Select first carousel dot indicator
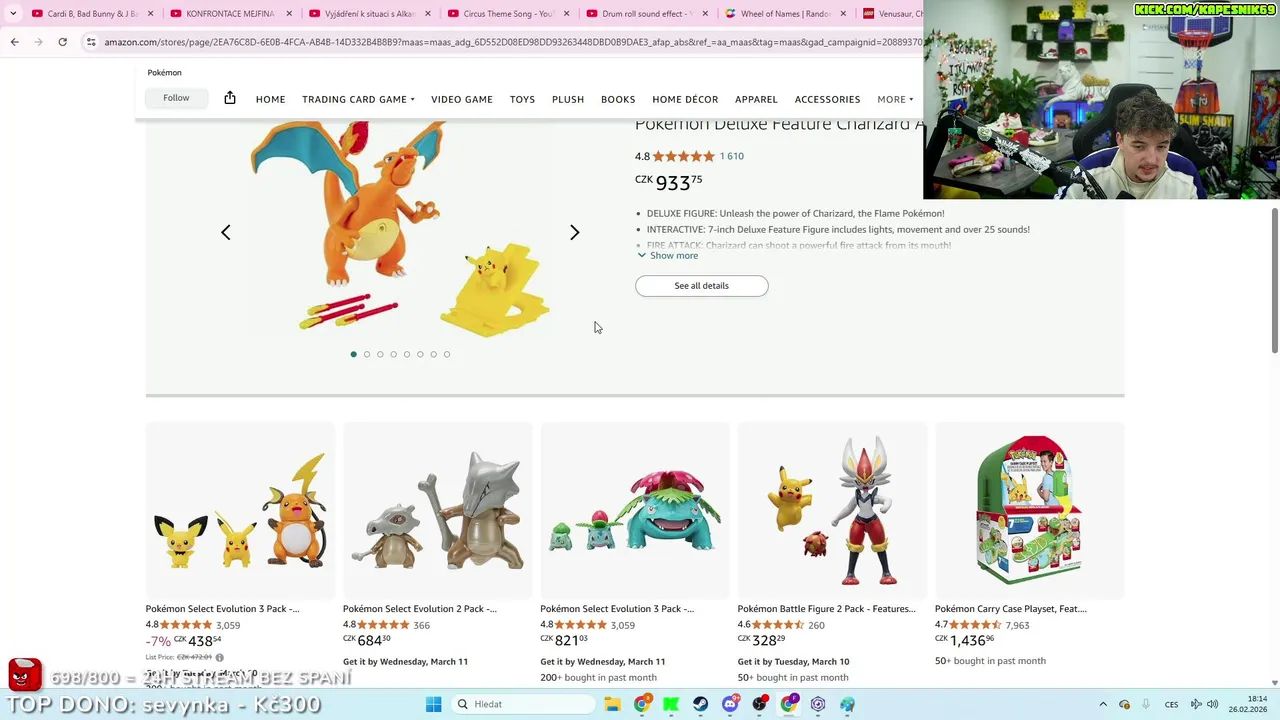The width and height of the screenshot is (1280, 720). 353,354
